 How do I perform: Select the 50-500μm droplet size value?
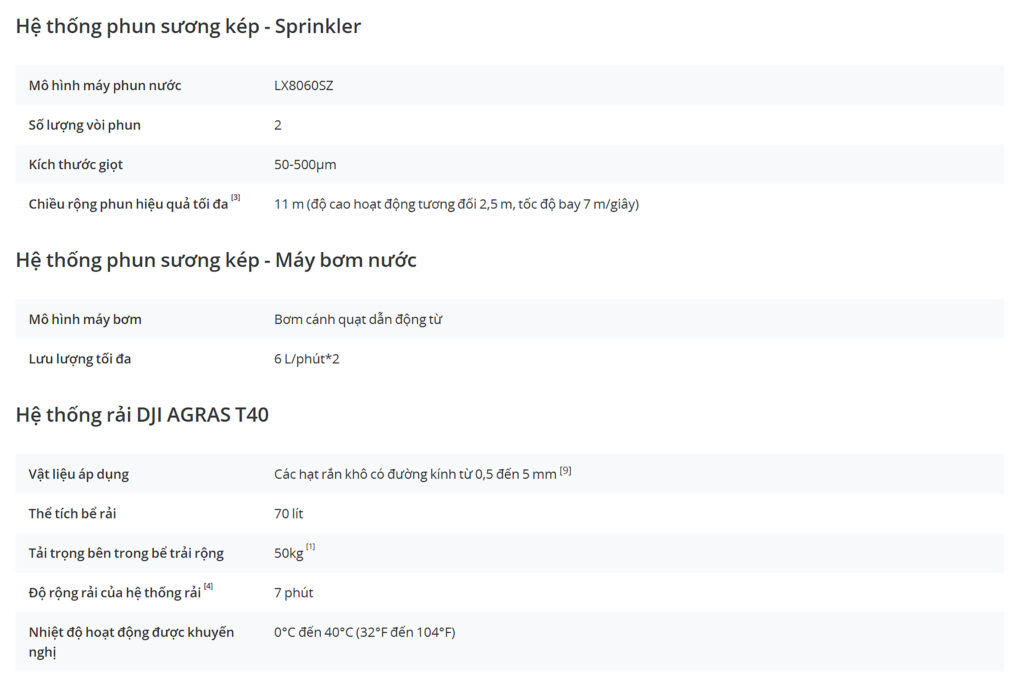click(305, 164)
